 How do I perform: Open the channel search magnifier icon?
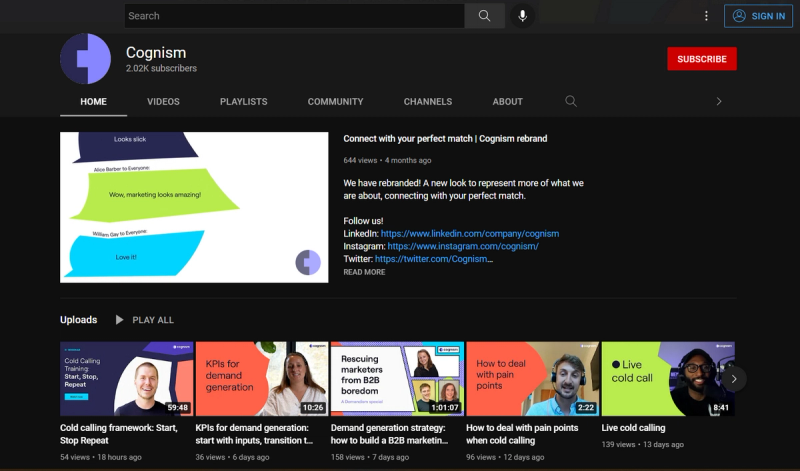(x=571, y=101)
